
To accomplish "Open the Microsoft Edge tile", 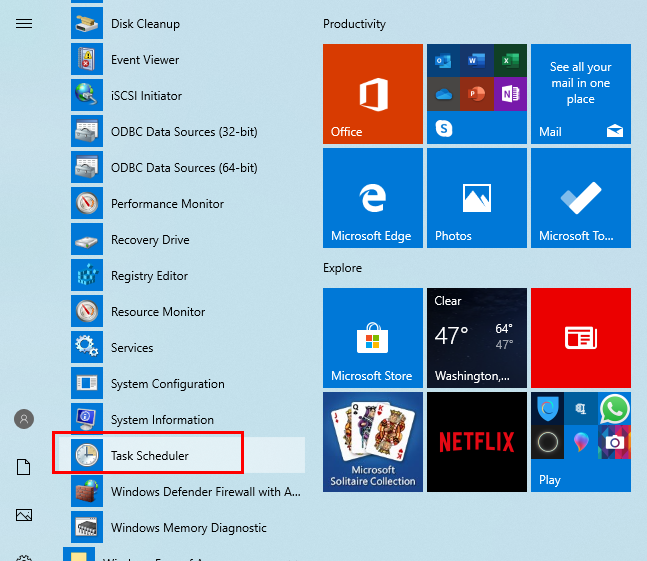I will (373, 198).
